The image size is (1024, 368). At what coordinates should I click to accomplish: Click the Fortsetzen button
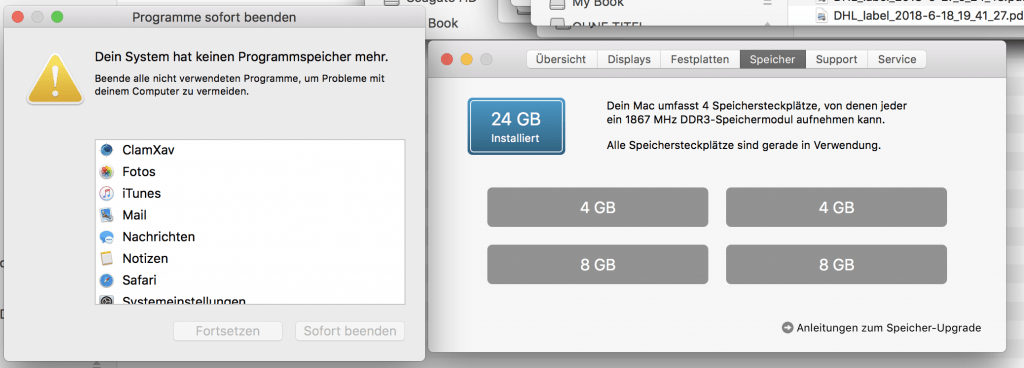click(x=228, y=331)
